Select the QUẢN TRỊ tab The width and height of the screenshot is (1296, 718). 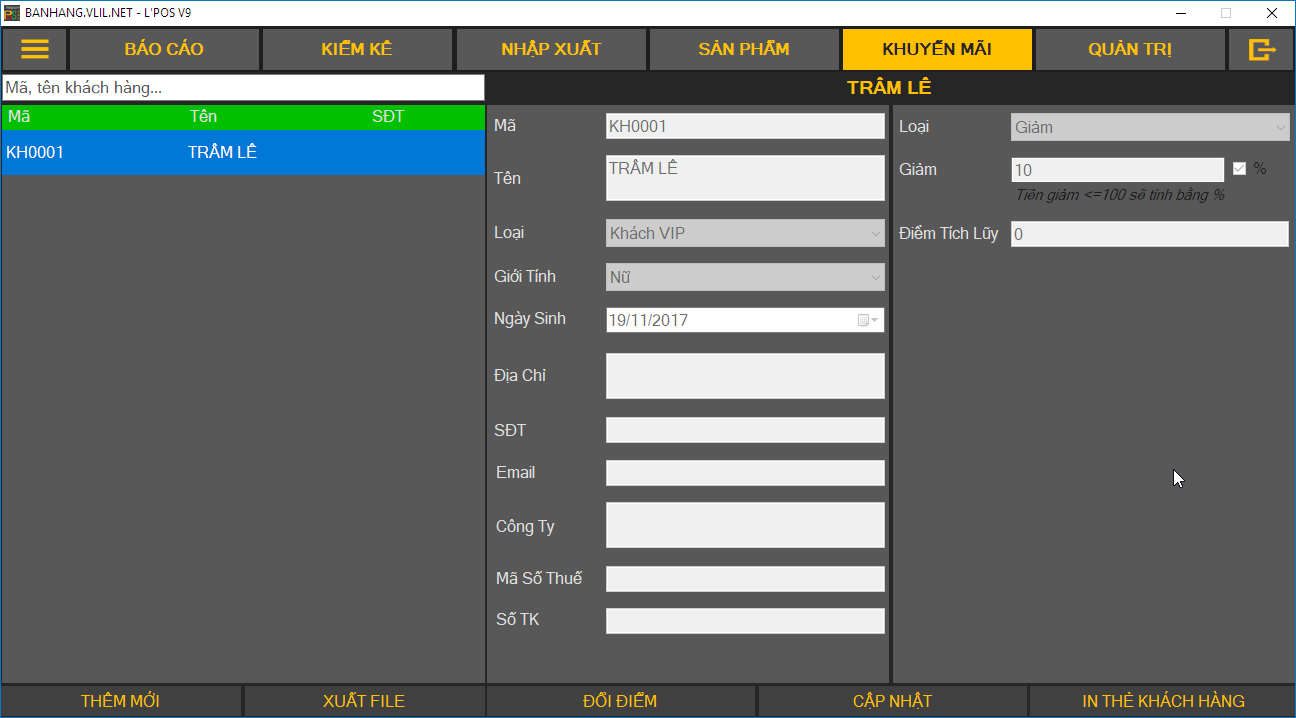(x=1130, y=50)
